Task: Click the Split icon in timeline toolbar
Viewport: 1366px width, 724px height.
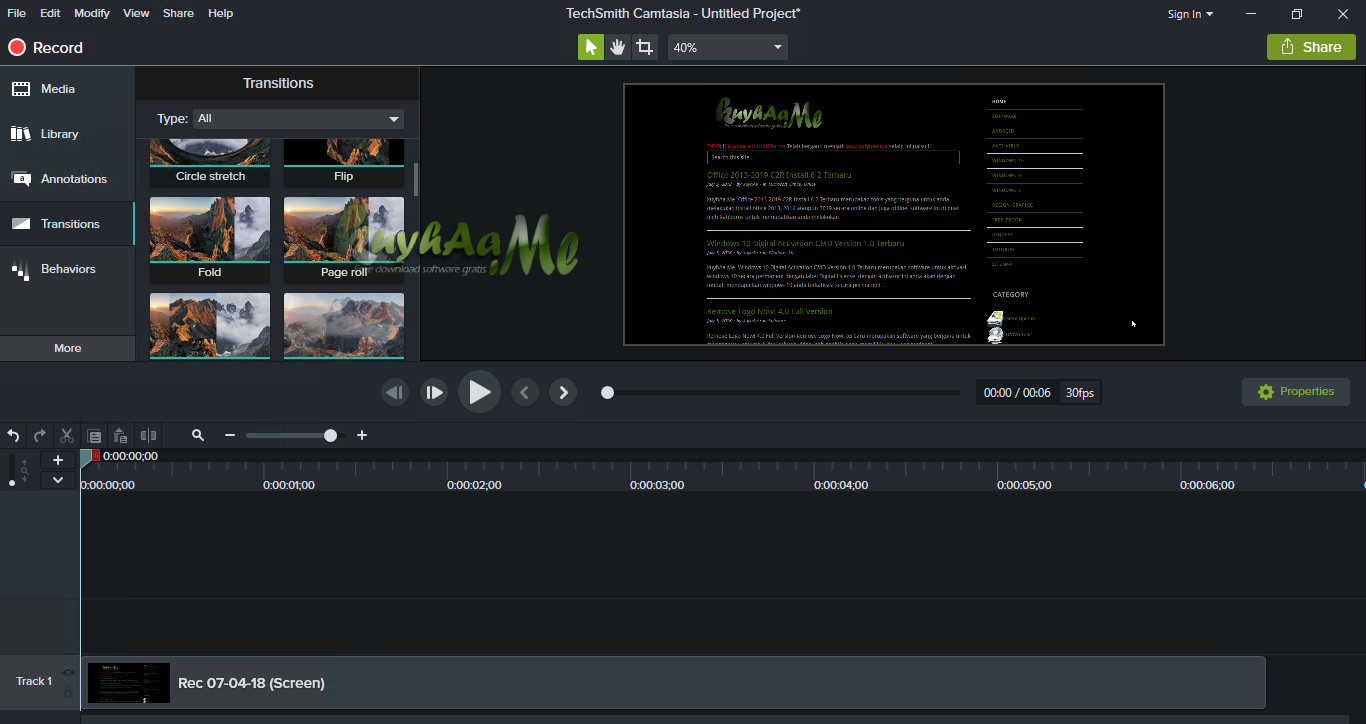Action: coord(148,435)
